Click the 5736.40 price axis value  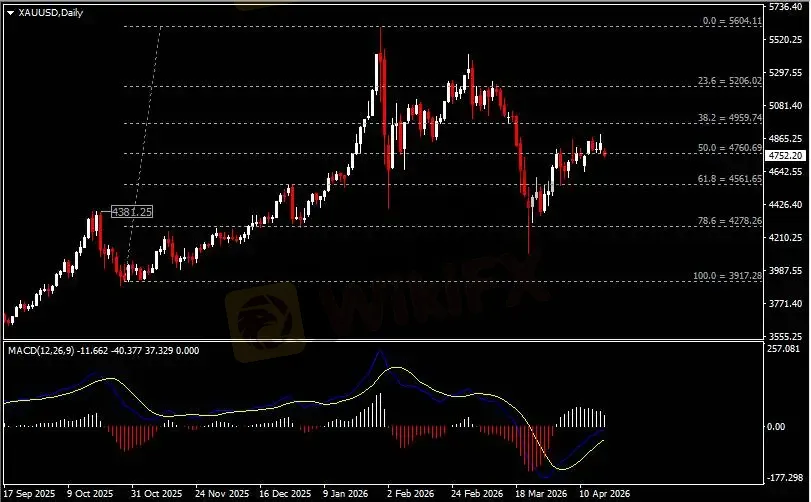coord(786,7)
